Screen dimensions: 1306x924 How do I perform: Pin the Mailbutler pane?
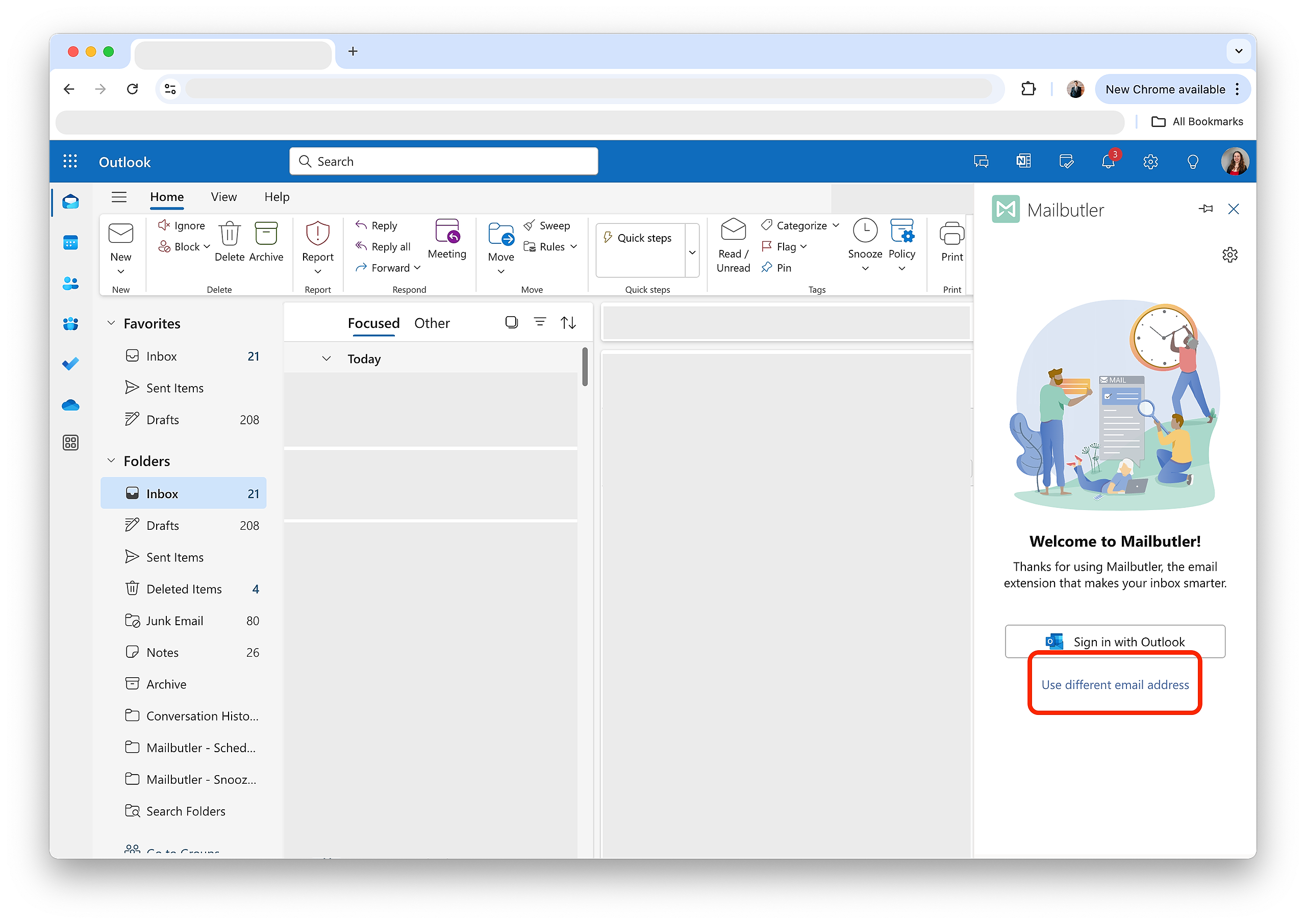tap(1205, 209)
